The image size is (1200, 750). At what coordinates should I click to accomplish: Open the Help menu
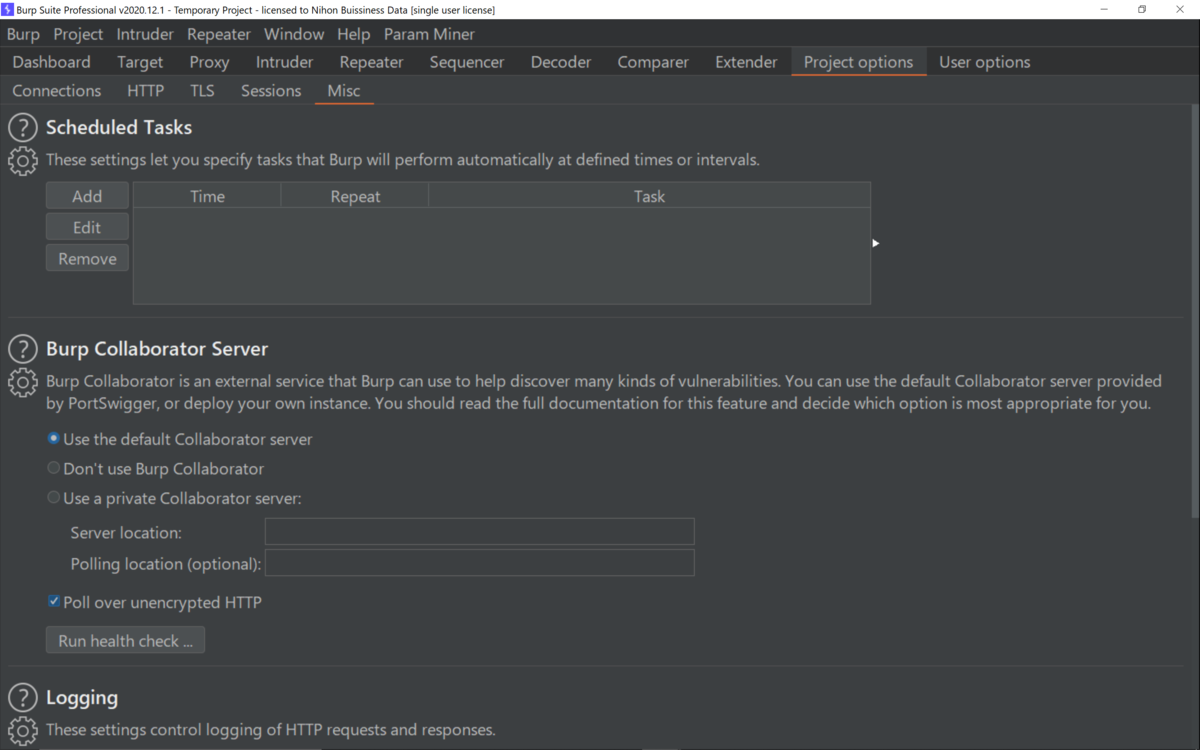click(x=353, y=34)
